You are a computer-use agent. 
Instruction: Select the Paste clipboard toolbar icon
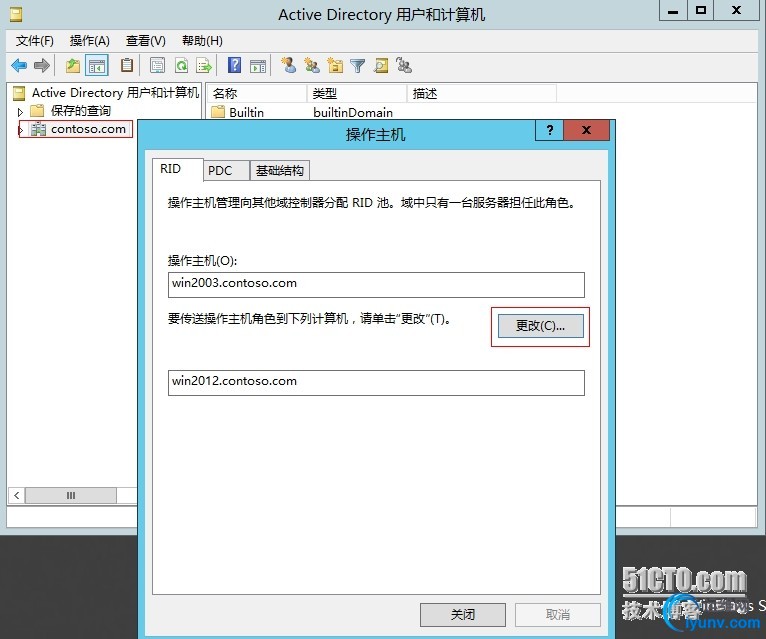[x=127, y=65]
